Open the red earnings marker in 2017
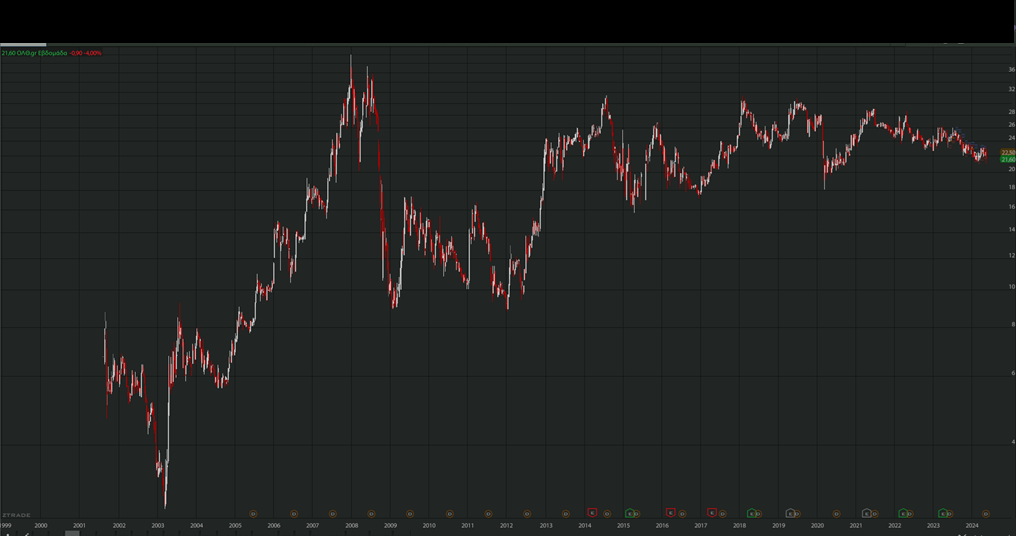This screenshot has width=1016, height=536. click(x=711, y=513)
